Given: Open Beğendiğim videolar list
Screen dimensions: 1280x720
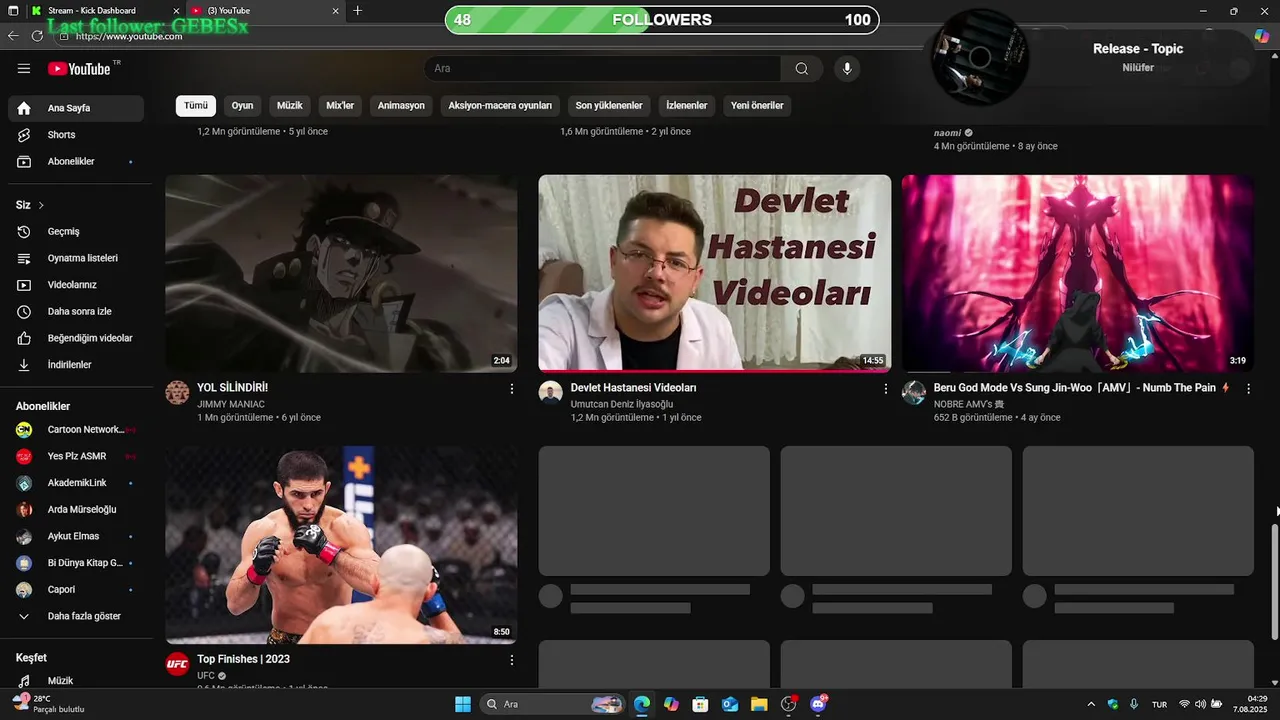Looking at the screenshot, I should pos(76,338).
